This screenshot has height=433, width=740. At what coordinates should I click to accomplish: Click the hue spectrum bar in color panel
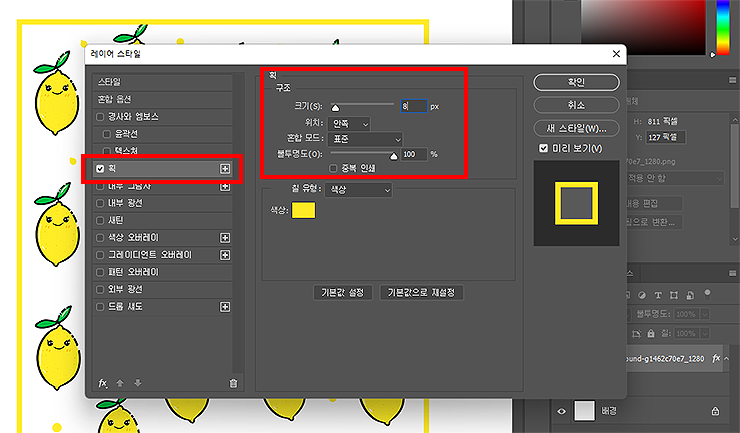(723, 27)
